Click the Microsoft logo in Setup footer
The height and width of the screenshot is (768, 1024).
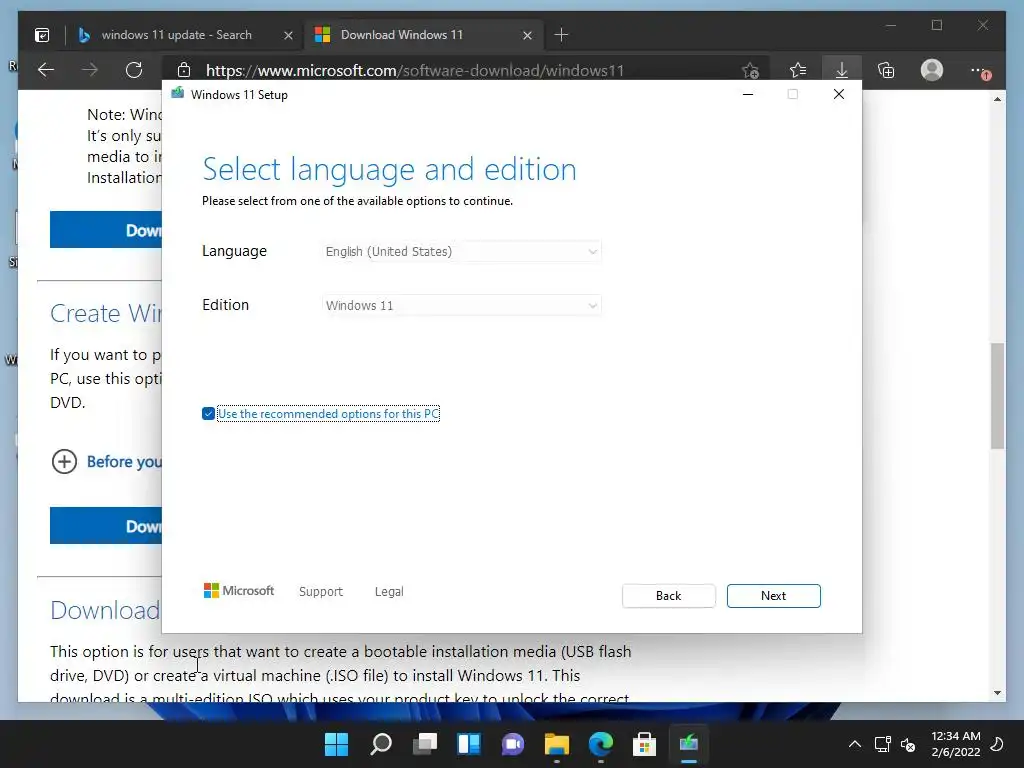[239, 590]
